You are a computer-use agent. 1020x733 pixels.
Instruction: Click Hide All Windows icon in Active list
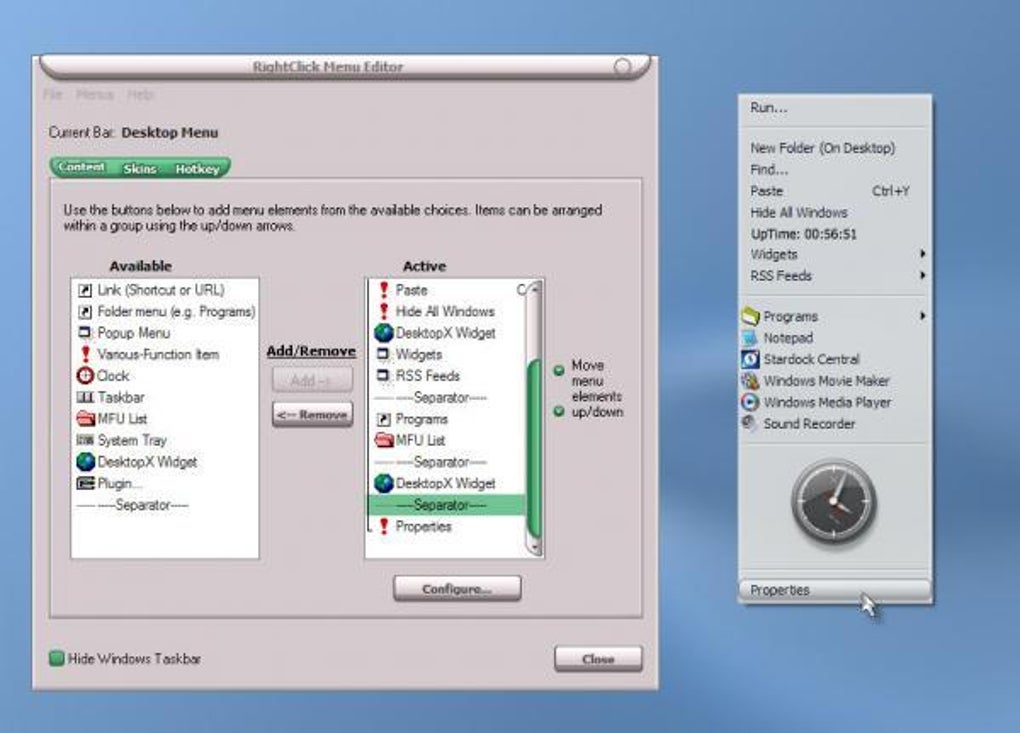[384, 311]
